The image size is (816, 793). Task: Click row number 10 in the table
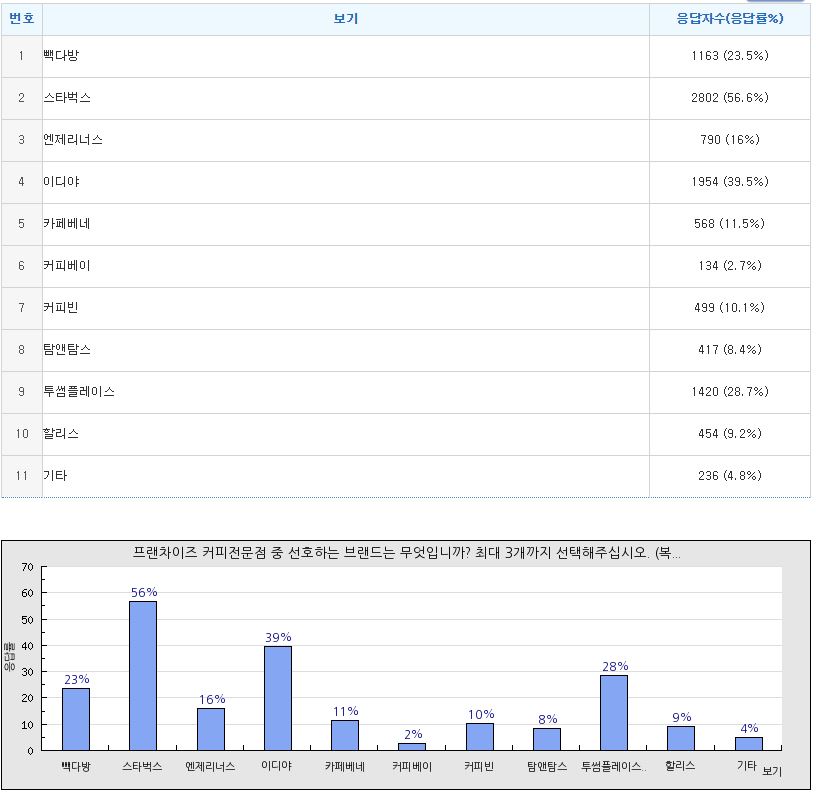pyautogui.click(x=21, y=433)
